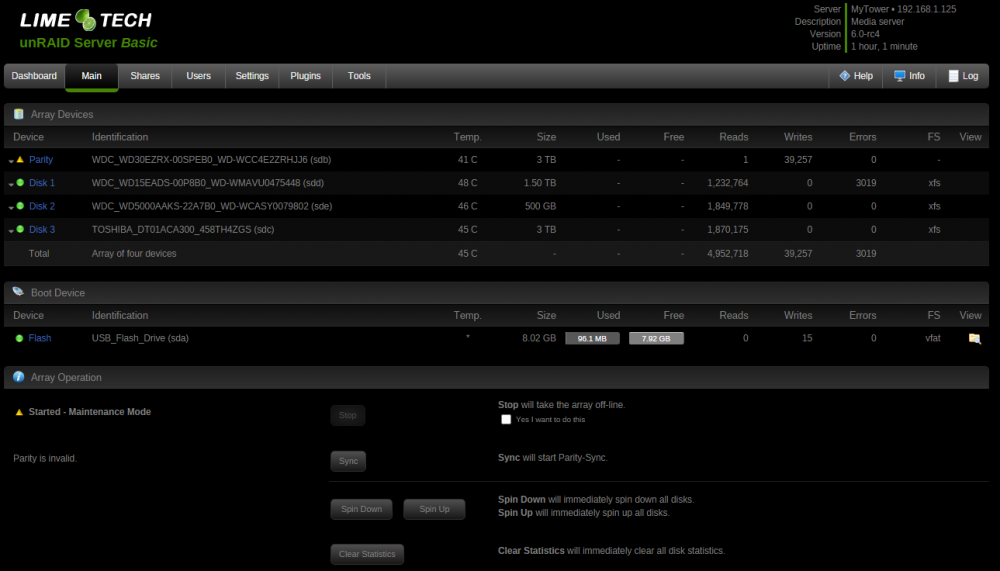Click the Disk 2 green status dot
The height and width of the screenshot is (571, 1000).
(x=20, y=206)
